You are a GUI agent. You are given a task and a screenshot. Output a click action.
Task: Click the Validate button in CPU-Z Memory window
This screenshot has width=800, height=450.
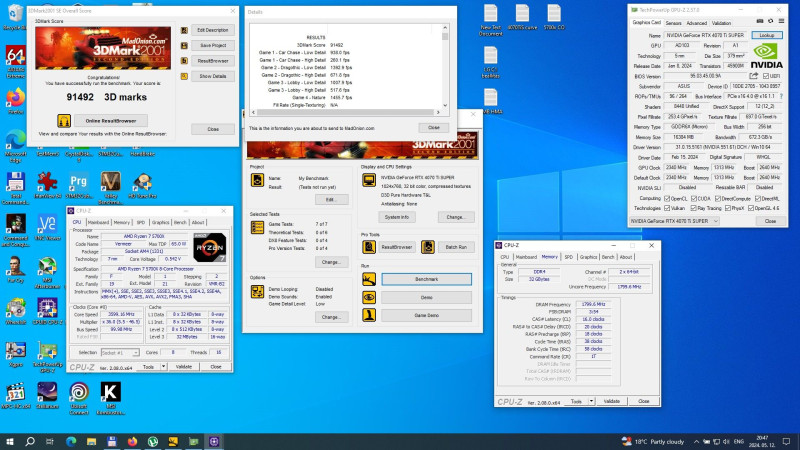(x=611, y=402)
